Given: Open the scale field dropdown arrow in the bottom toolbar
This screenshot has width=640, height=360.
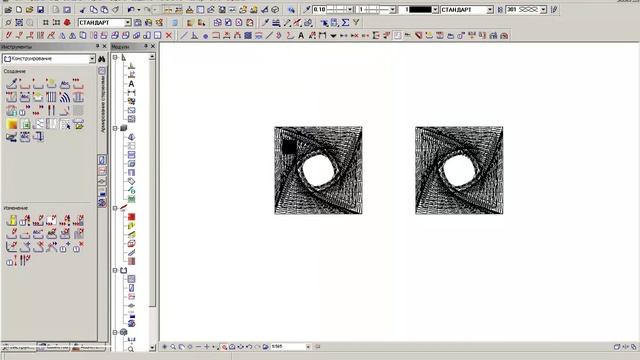Looking at the screenshot, I should point(308,347).
